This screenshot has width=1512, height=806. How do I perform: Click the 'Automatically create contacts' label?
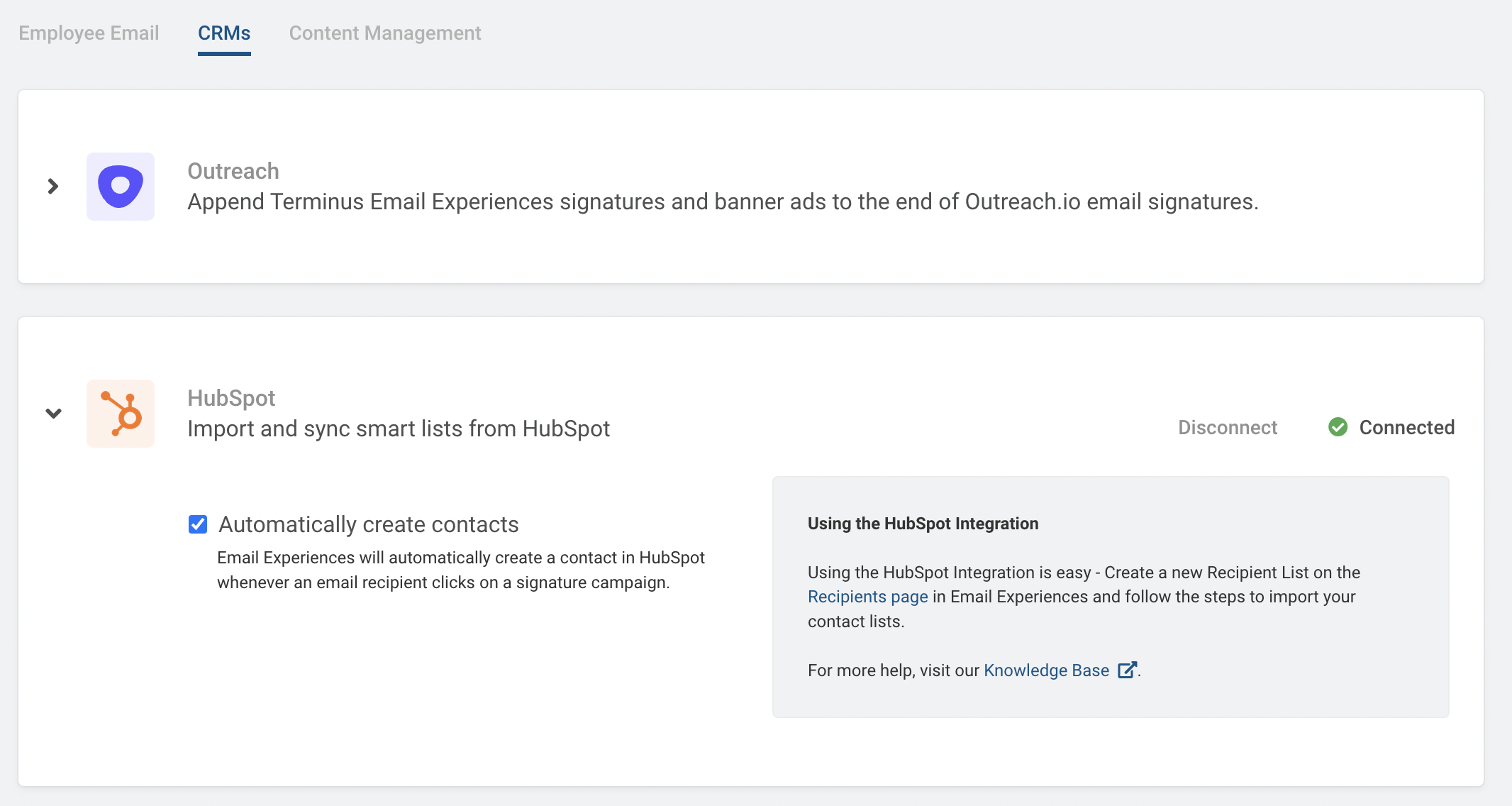pyautogui.click(x=369, y=524)
